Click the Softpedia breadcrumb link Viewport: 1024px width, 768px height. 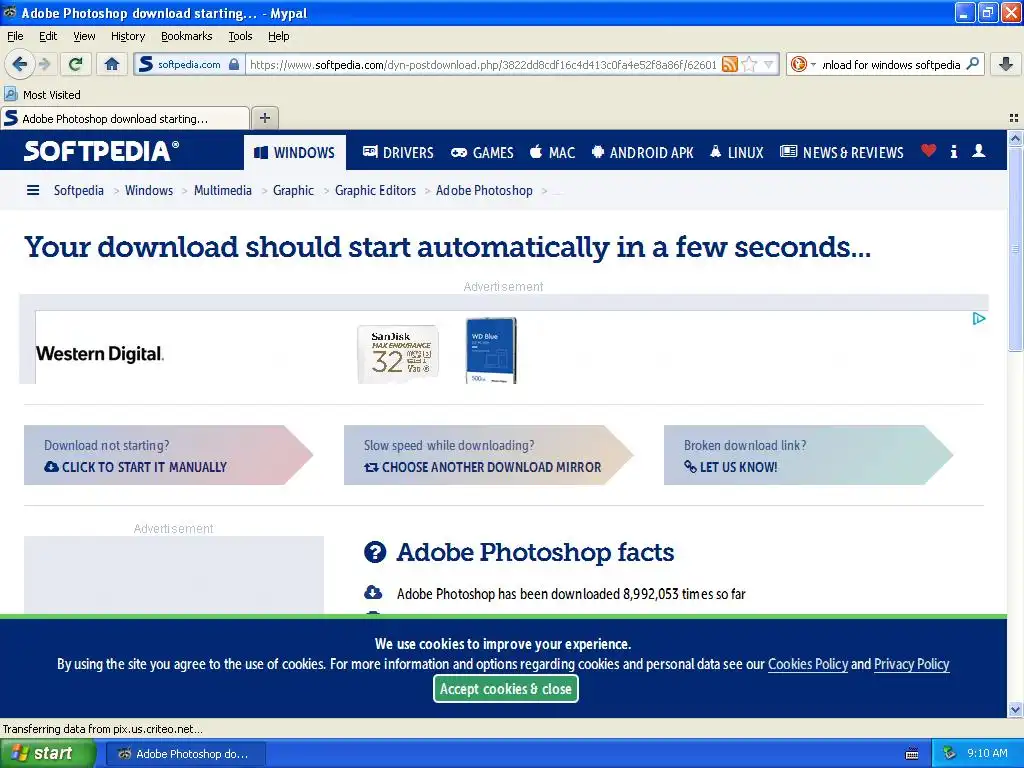tap(78, 190)
